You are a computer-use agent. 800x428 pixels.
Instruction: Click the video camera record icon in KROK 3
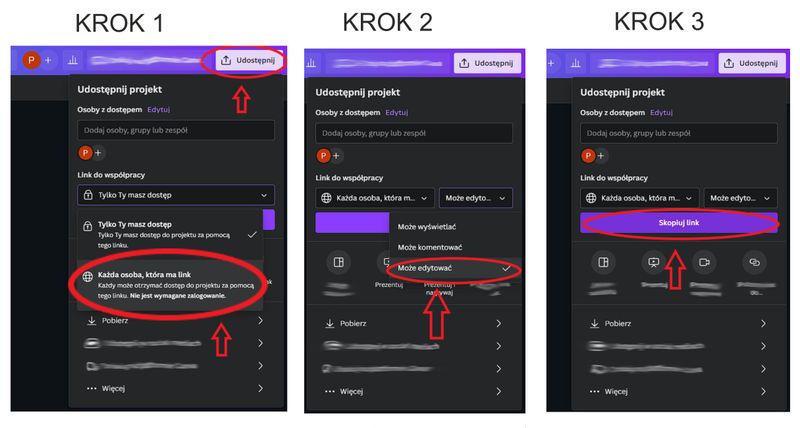(x=704, y=262)
